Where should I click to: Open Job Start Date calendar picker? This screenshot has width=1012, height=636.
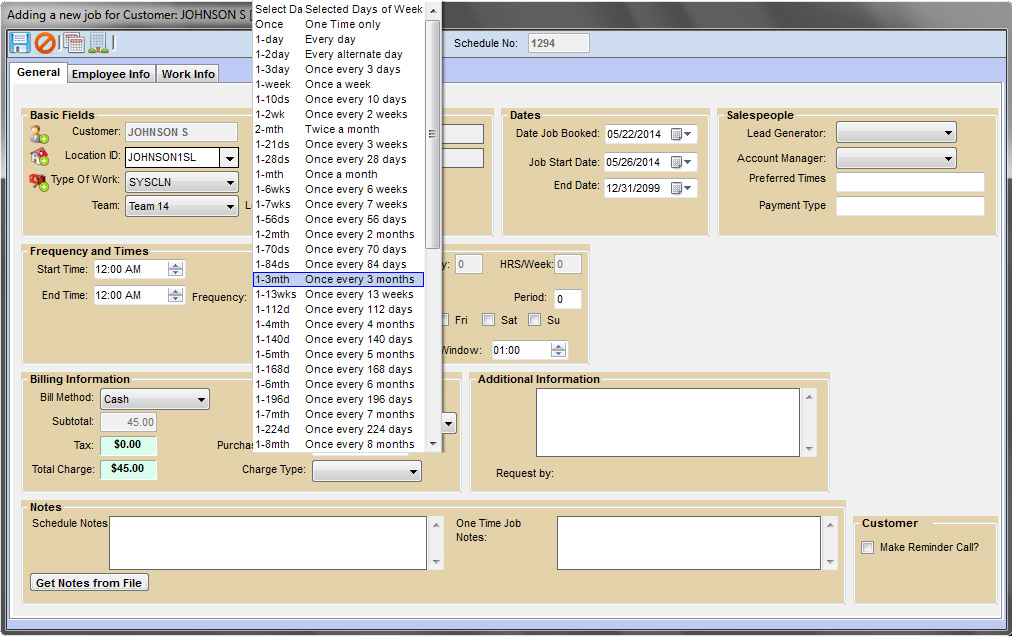click(x=681, y=162)
